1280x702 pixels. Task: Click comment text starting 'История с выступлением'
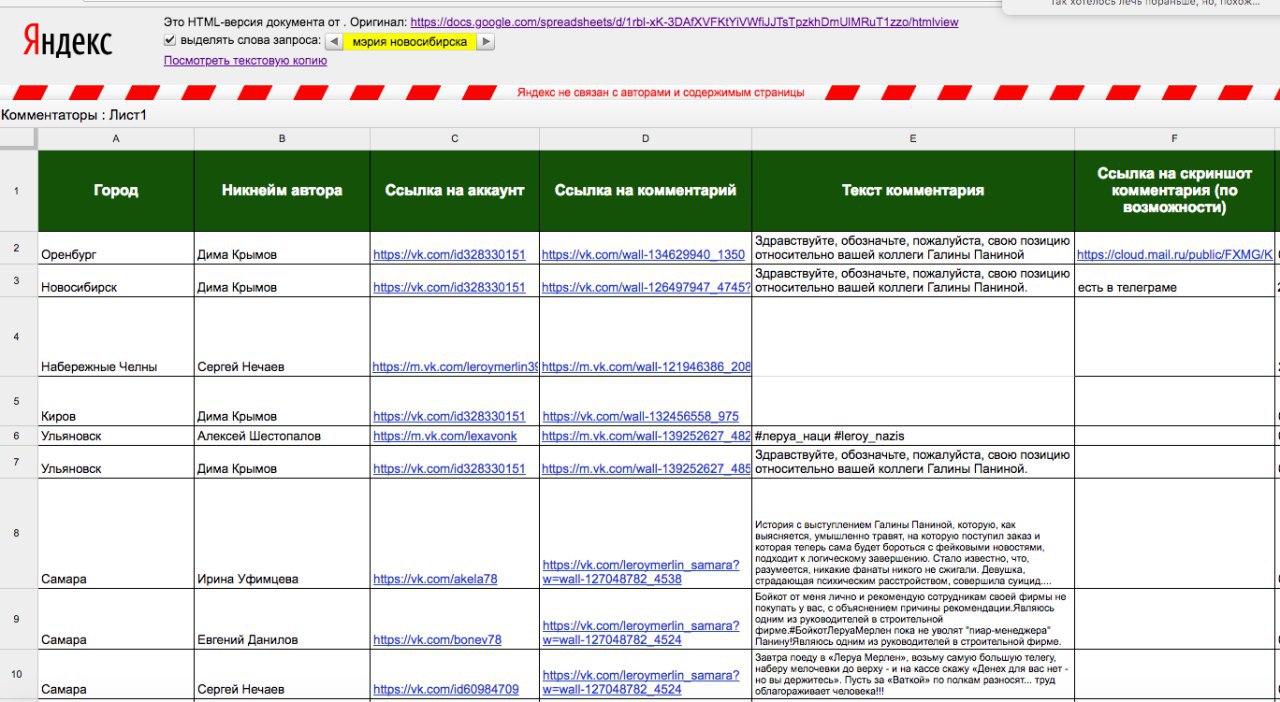pos(905,552)
